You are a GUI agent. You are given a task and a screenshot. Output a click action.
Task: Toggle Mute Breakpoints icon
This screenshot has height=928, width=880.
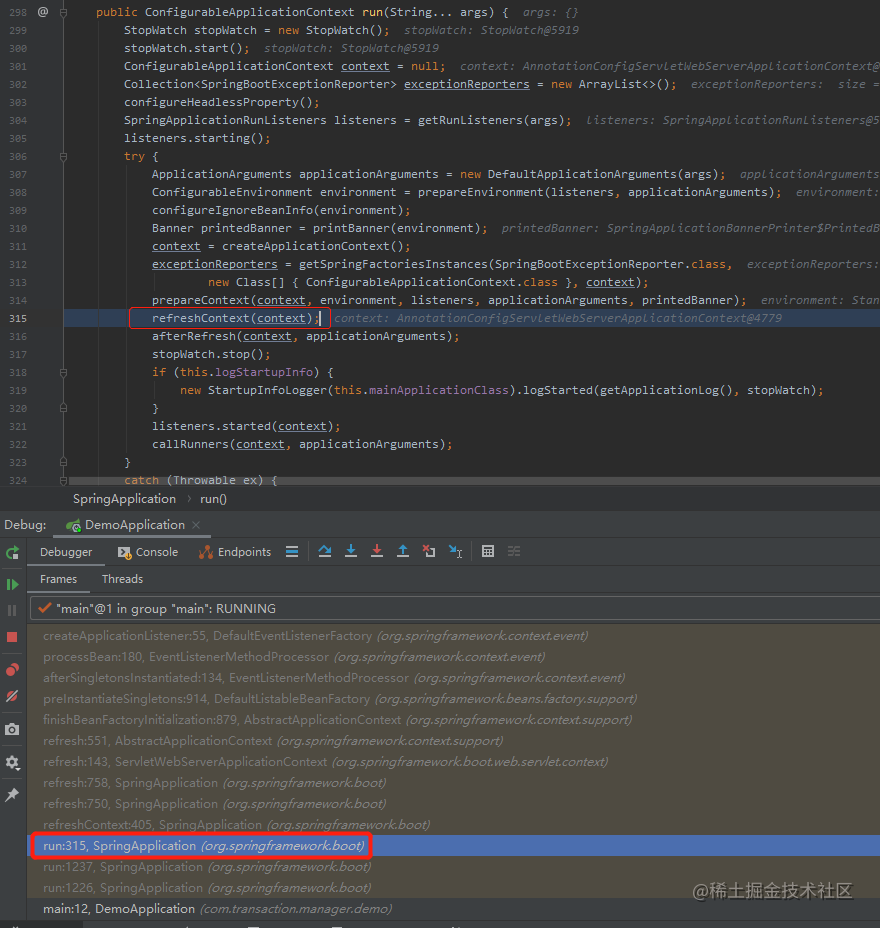tap(12, 696)
